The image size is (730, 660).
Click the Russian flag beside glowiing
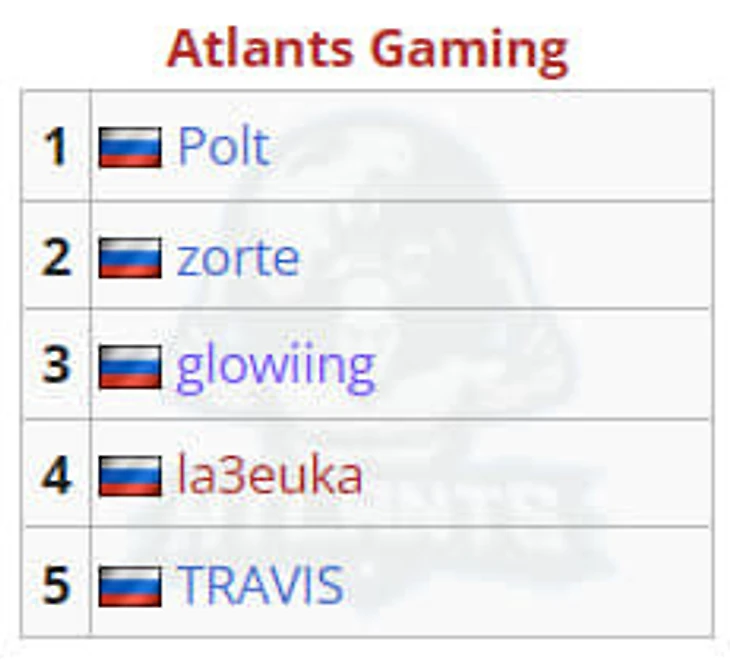[130, 367]
